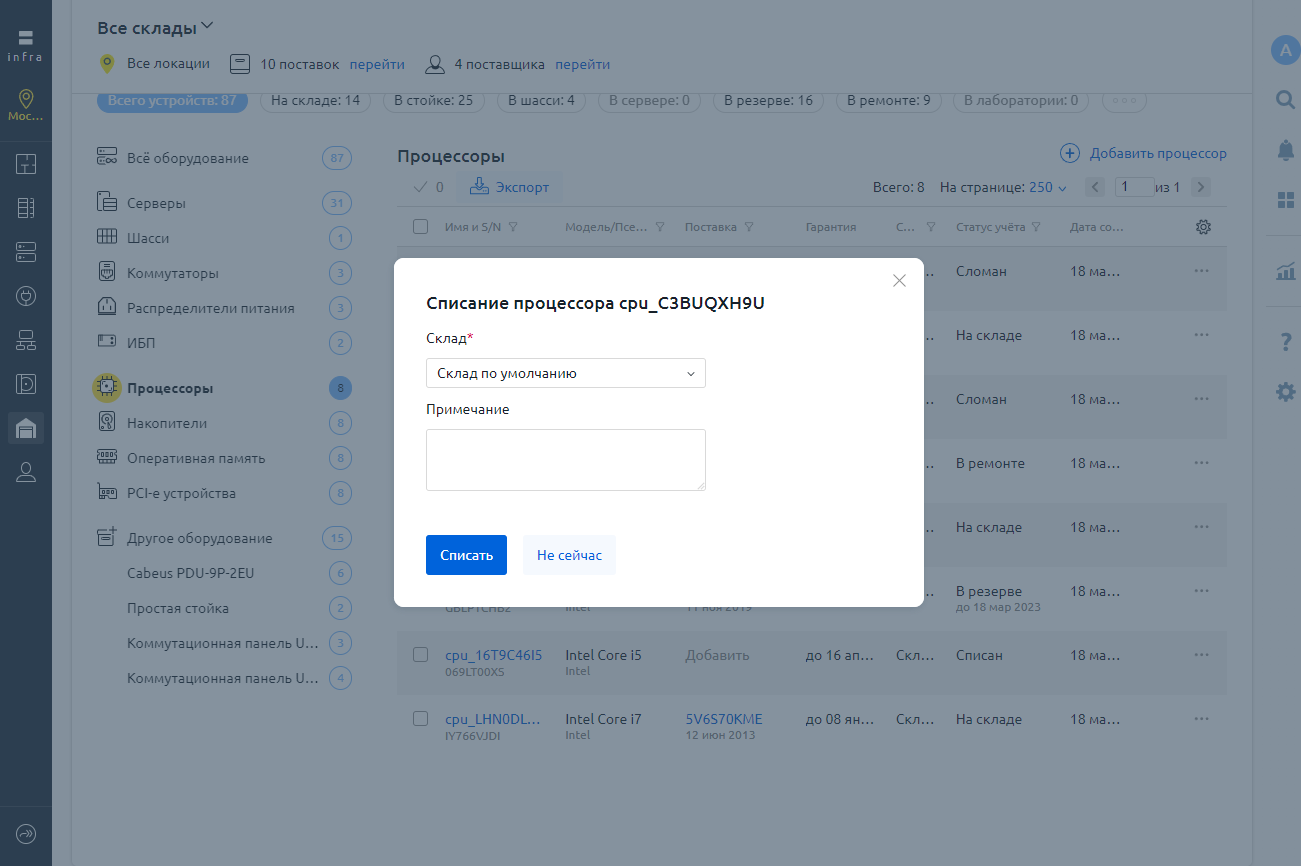Tick the checkbox for the Intel Core i7 row
Screen dimensions: 1301x866
pos(421,719)
